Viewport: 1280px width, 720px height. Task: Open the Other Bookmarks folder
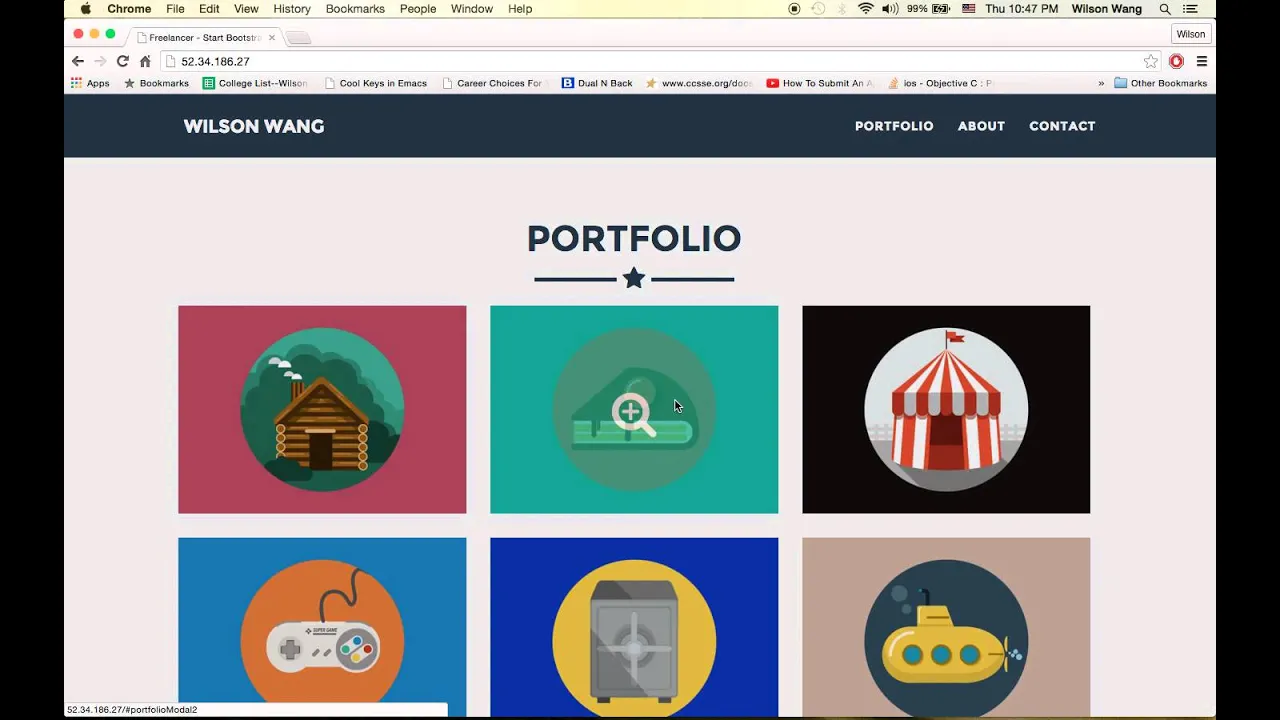tap(1161, 83)
